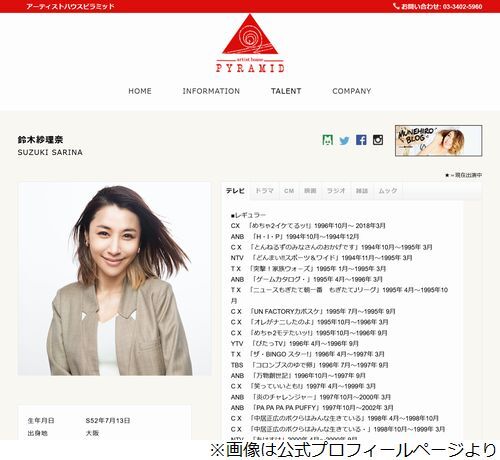Open the Instagram camera icon
The width and height of the screenshot is (500, 460).
pos(378,140)
